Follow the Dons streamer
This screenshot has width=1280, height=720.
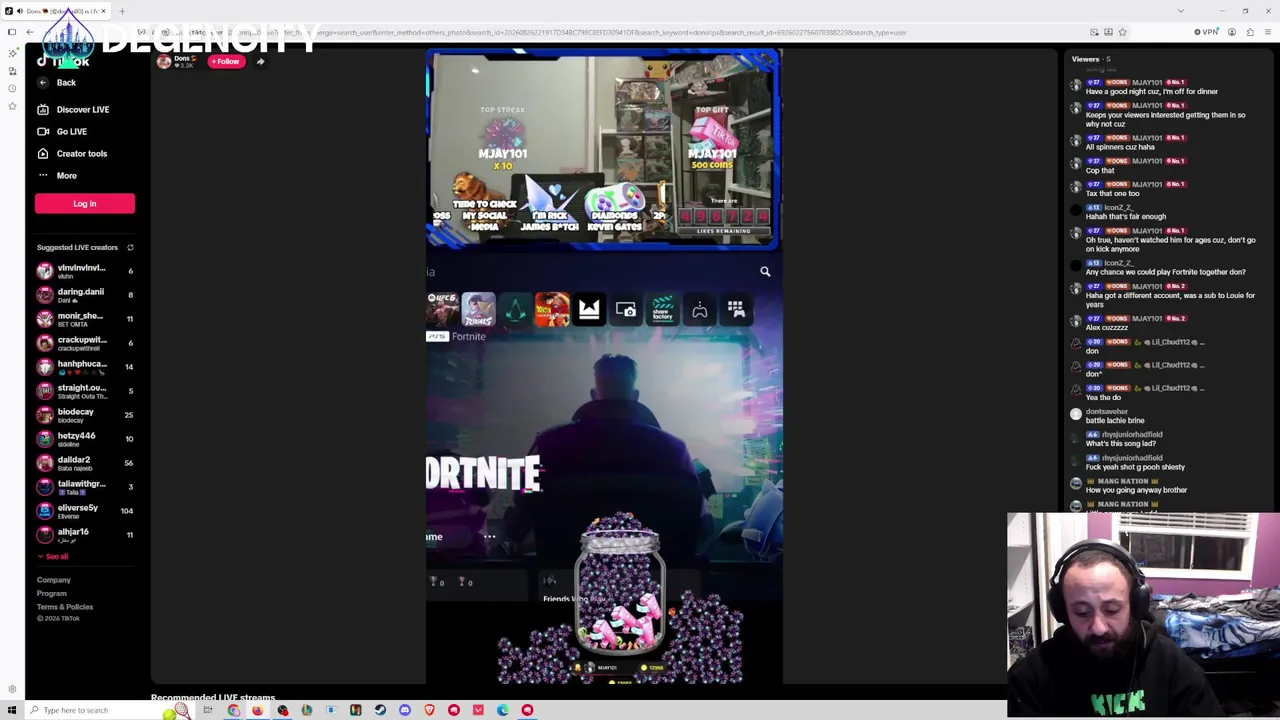[x=226, y=62]
